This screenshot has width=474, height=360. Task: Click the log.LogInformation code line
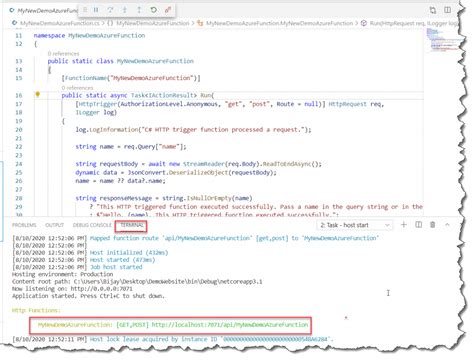coord(193,130)
